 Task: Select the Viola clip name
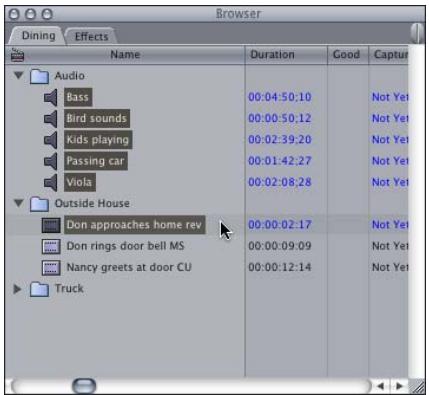pos(80,183)
